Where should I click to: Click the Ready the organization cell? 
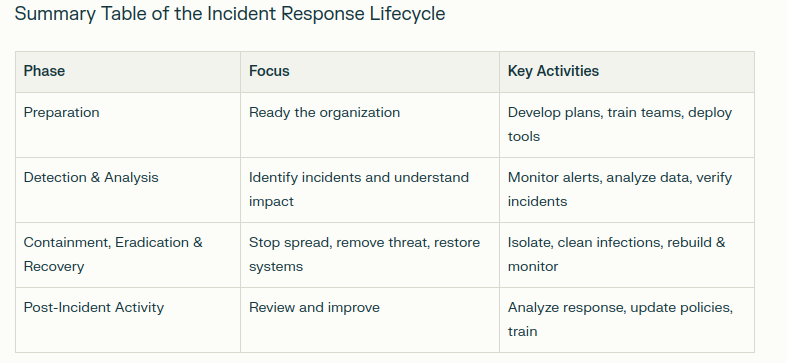(370, 125)
